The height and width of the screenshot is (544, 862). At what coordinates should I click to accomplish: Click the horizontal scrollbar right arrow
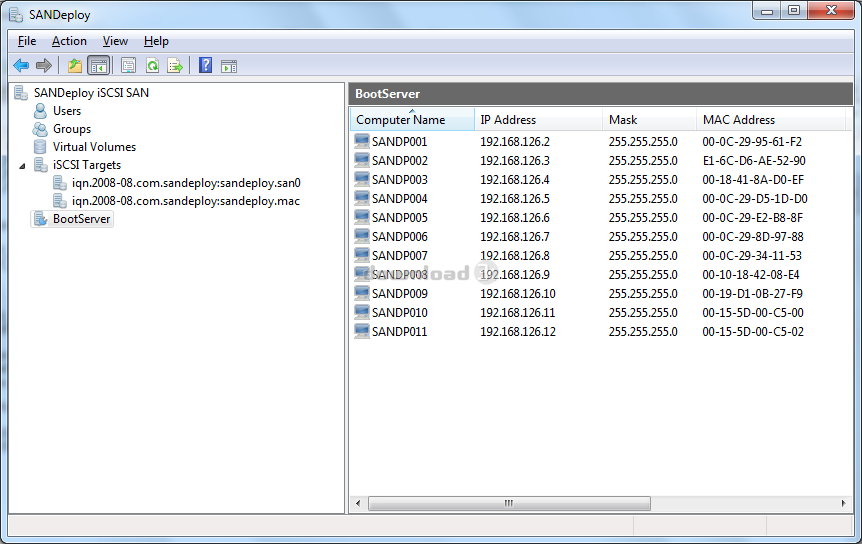coord(843,503)
